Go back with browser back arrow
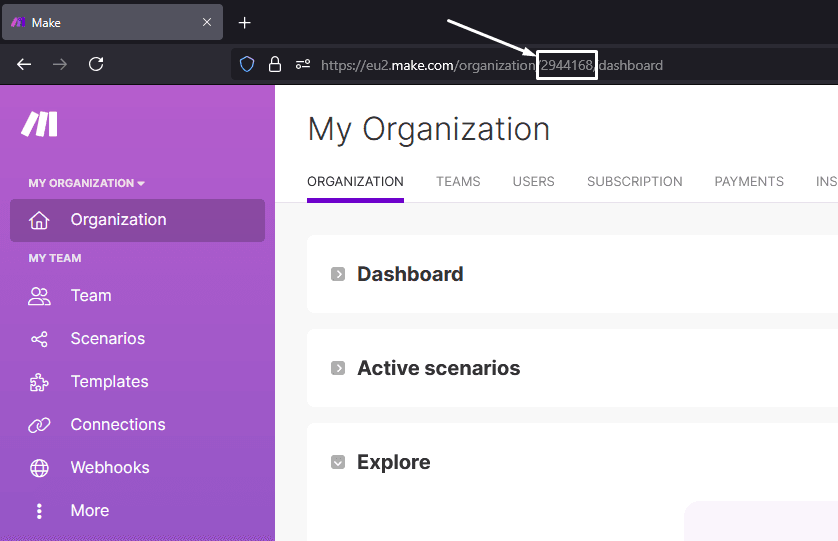Image resolution: width=838 pixels, height=541 pixels. point(24,64)
